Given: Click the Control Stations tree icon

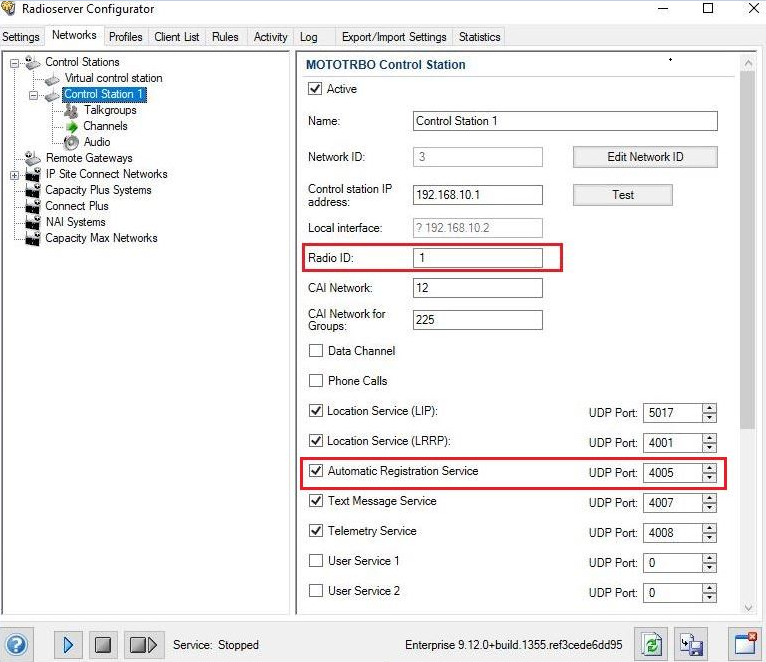Looking at the screenshot, I should click(x=33, y=63).
